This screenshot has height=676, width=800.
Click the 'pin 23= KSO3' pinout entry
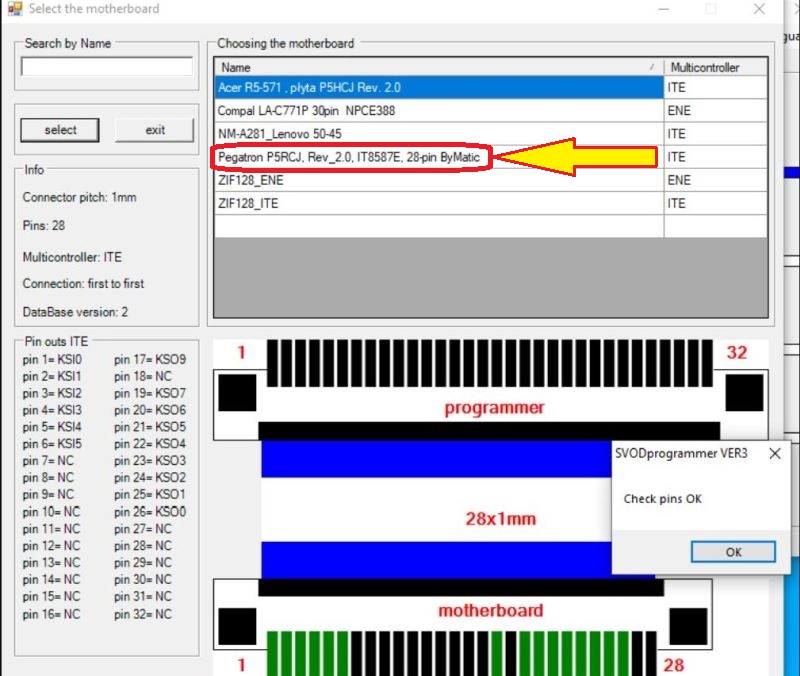[x=150, y=461]
